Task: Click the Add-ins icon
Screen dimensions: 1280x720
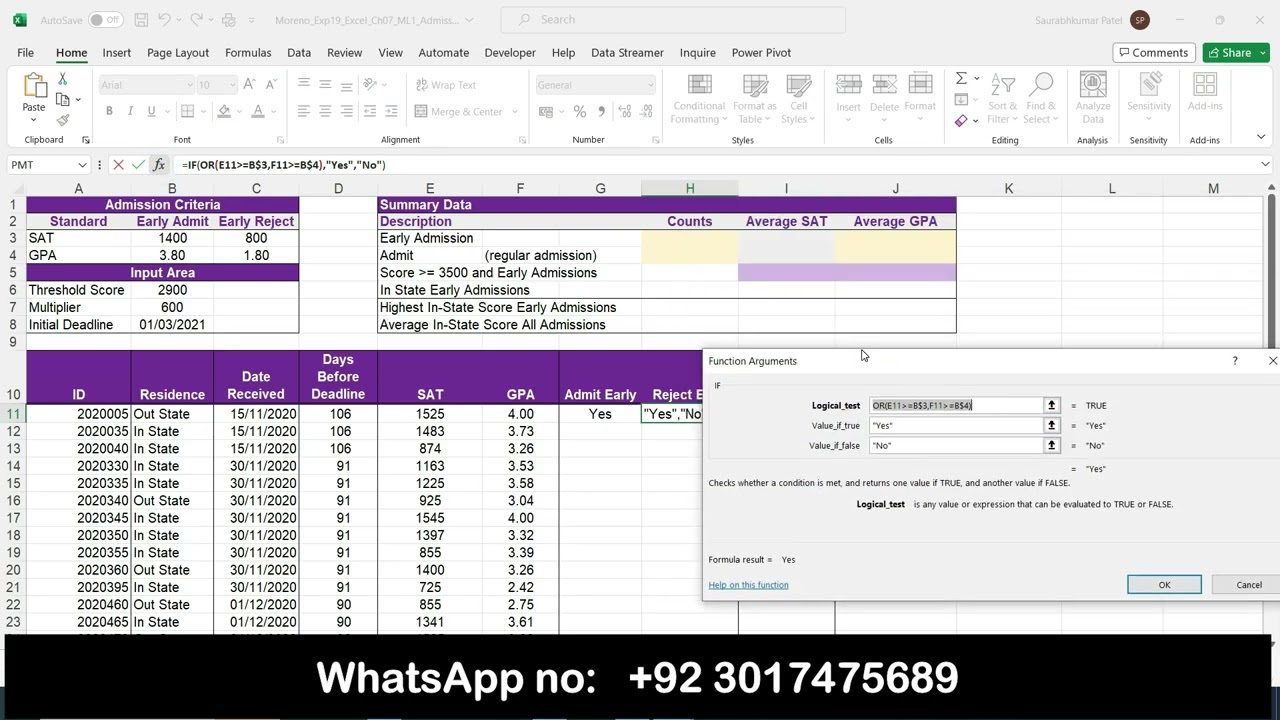Action: coord(1205,92)
